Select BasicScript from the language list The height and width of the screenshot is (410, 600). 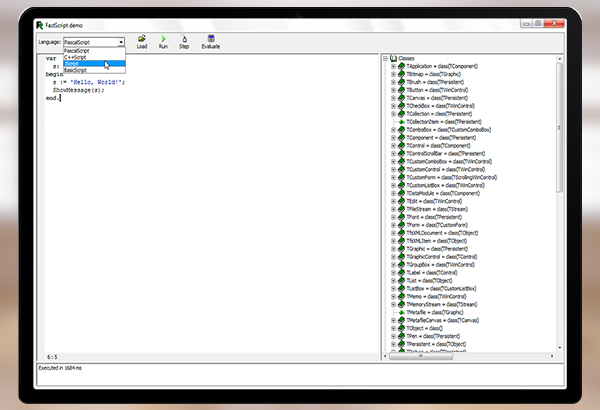coord(82,70)
